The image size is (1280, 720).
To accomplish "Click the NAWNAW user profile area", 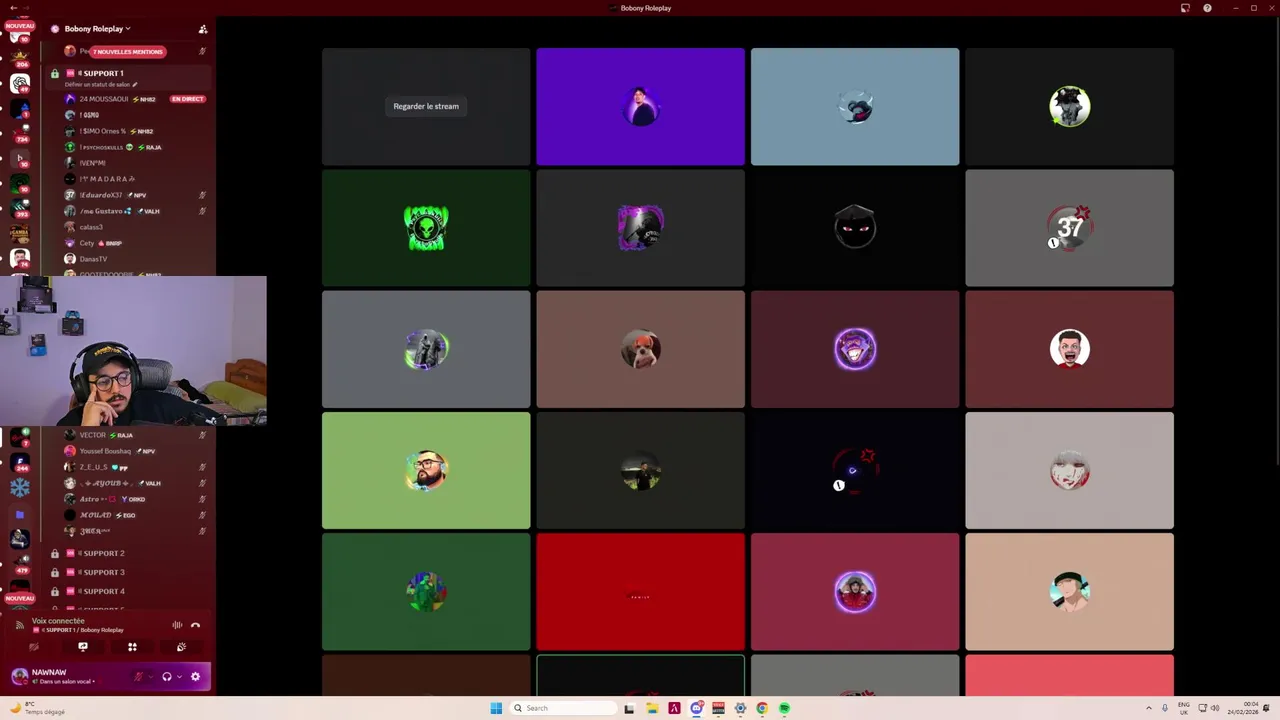I will pos(62,676).
